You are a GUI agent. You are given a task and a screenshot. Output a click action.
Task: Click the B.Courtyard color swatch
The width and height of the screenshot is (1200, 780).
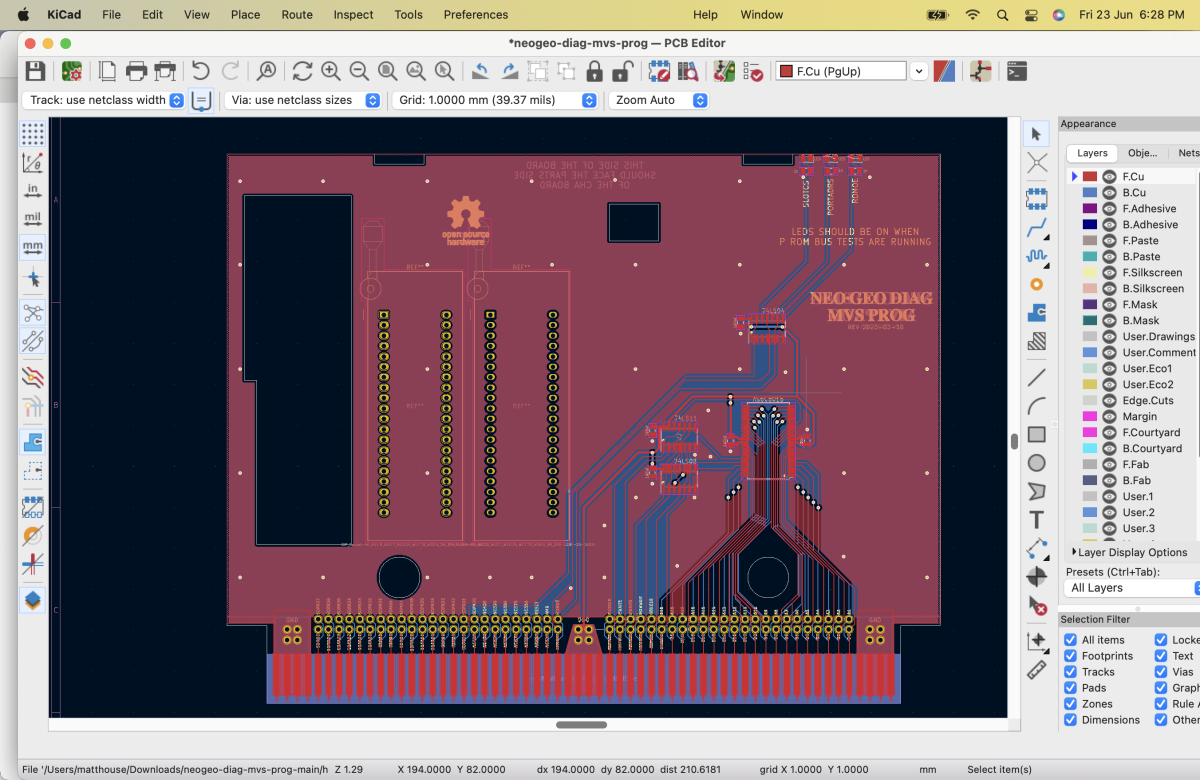(1090, 448)
